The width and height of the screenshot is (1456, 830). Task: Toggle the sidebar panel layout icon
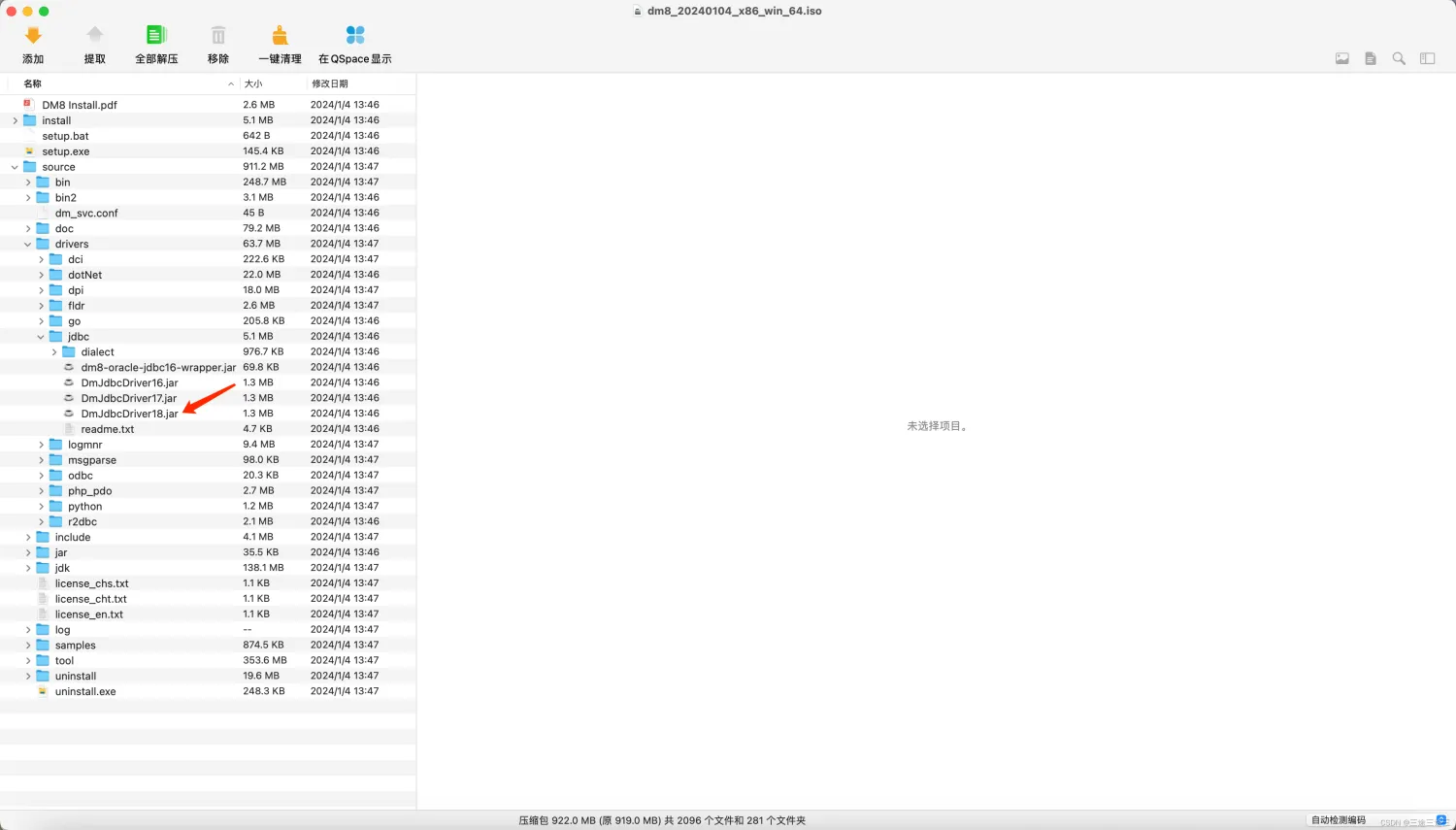1427,58
